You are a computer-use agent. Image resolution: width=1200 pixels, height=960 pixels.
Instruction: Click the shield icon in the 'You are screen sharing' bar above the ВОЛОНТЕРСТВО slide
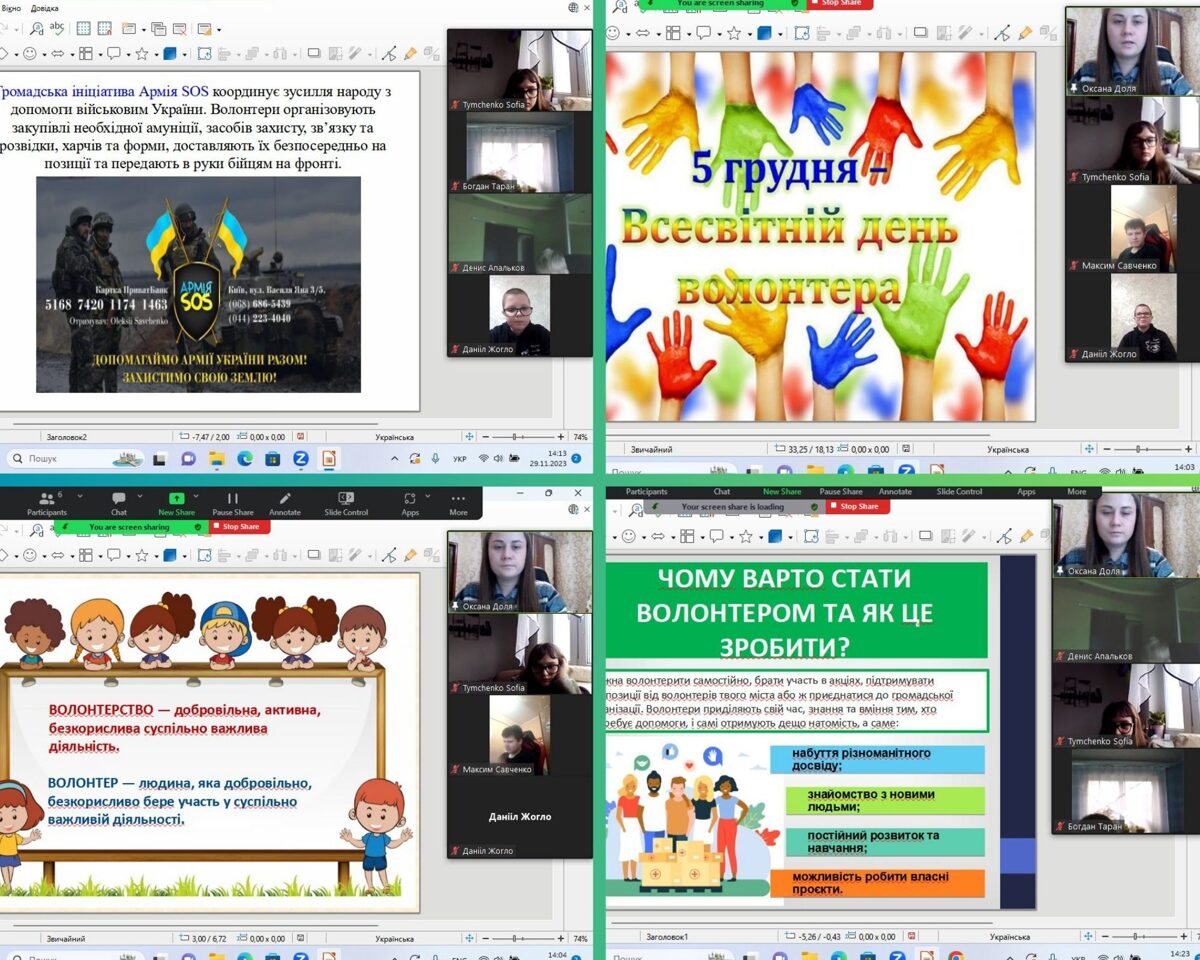[198, 527]
